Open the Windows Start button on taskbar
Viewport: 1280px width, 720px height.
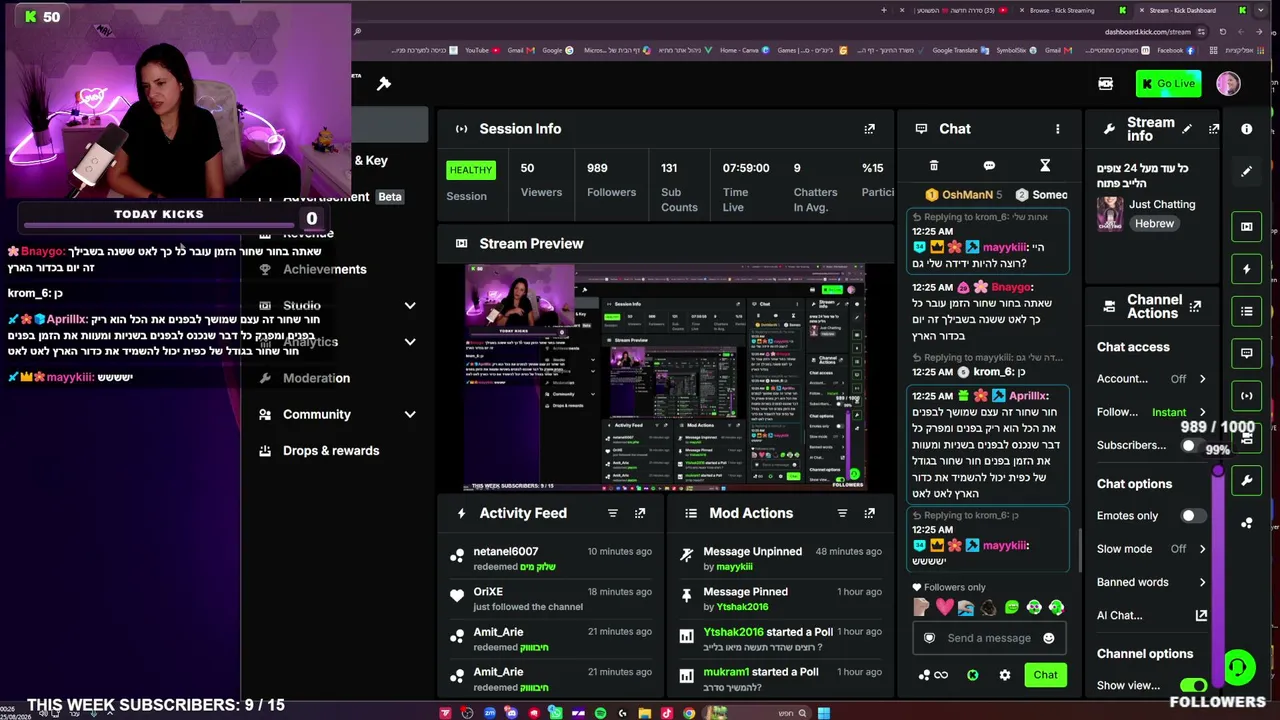(823, 713)
